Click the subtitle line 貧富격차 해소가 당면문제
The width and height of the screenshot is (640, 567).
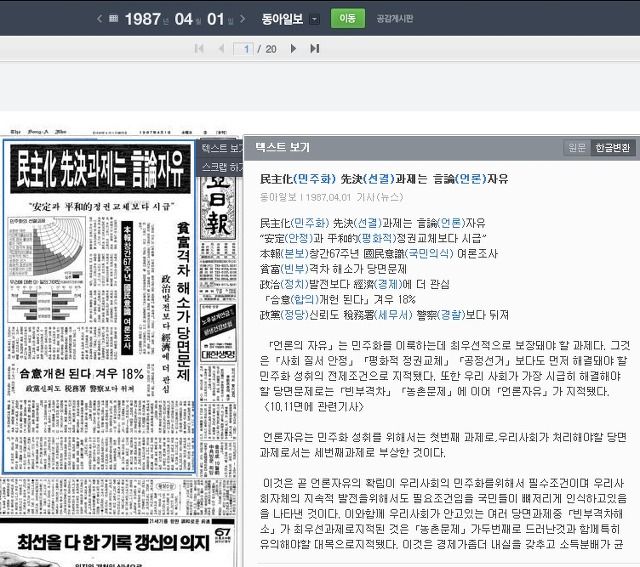pos(333,269)
